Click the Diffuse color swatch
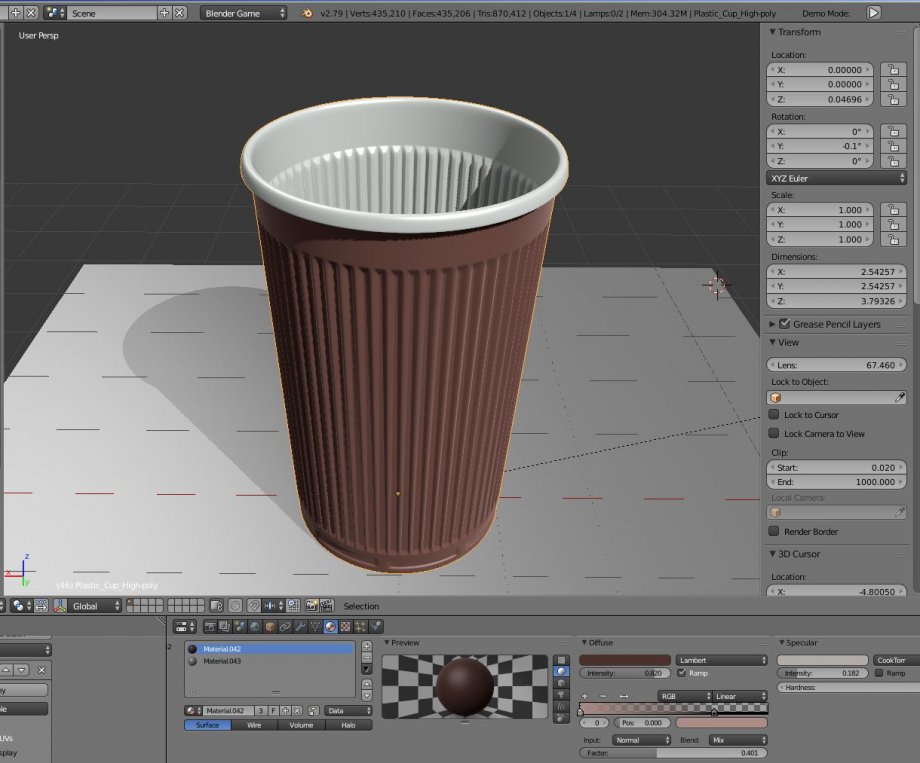The width and height of the screenshot is (920, 763). [623, 660]
